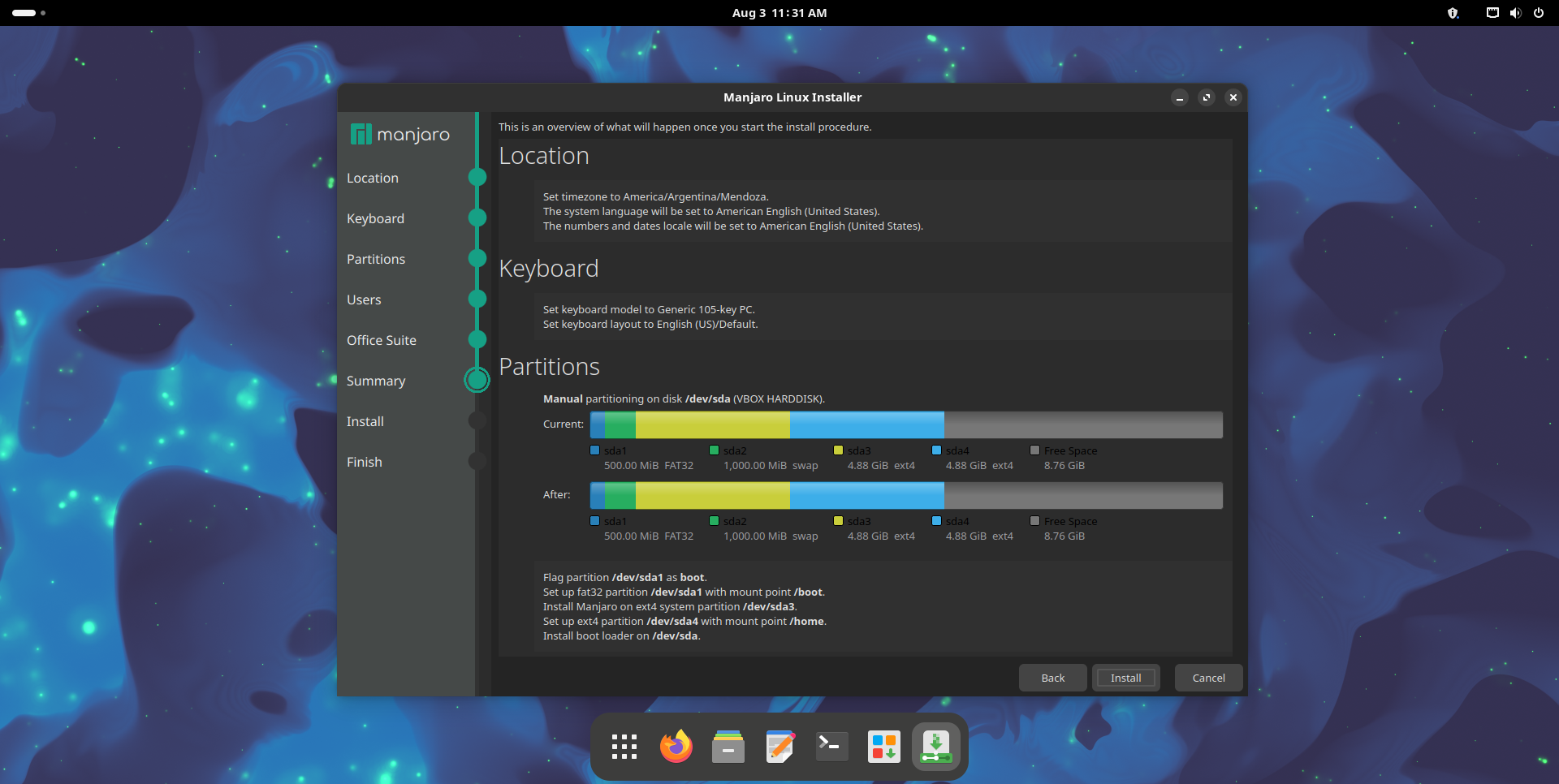
Task: Click the Install button
Action: click(1126, 678)
